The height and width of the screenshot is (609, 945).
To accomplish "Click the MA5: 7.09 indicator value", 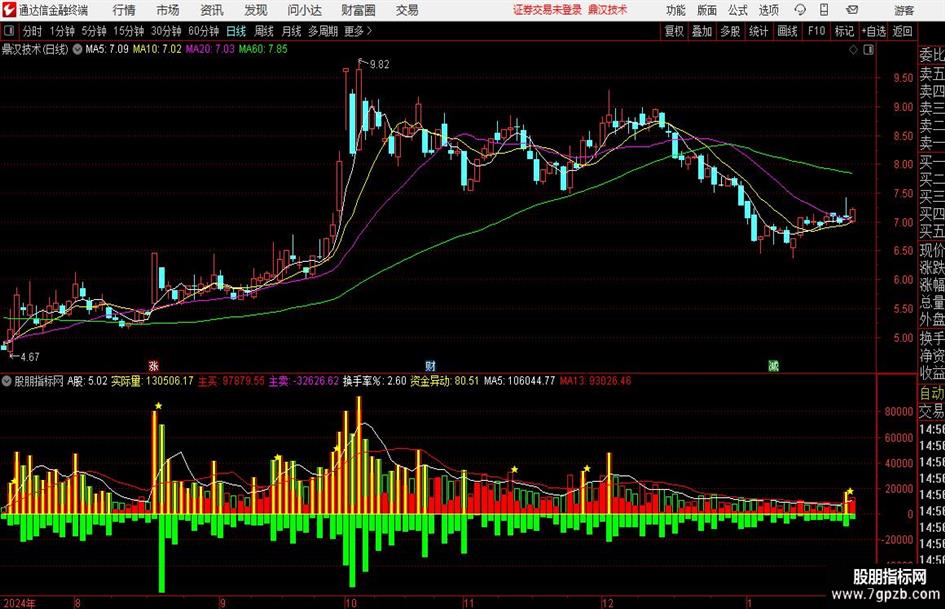I will click(107, 49).
